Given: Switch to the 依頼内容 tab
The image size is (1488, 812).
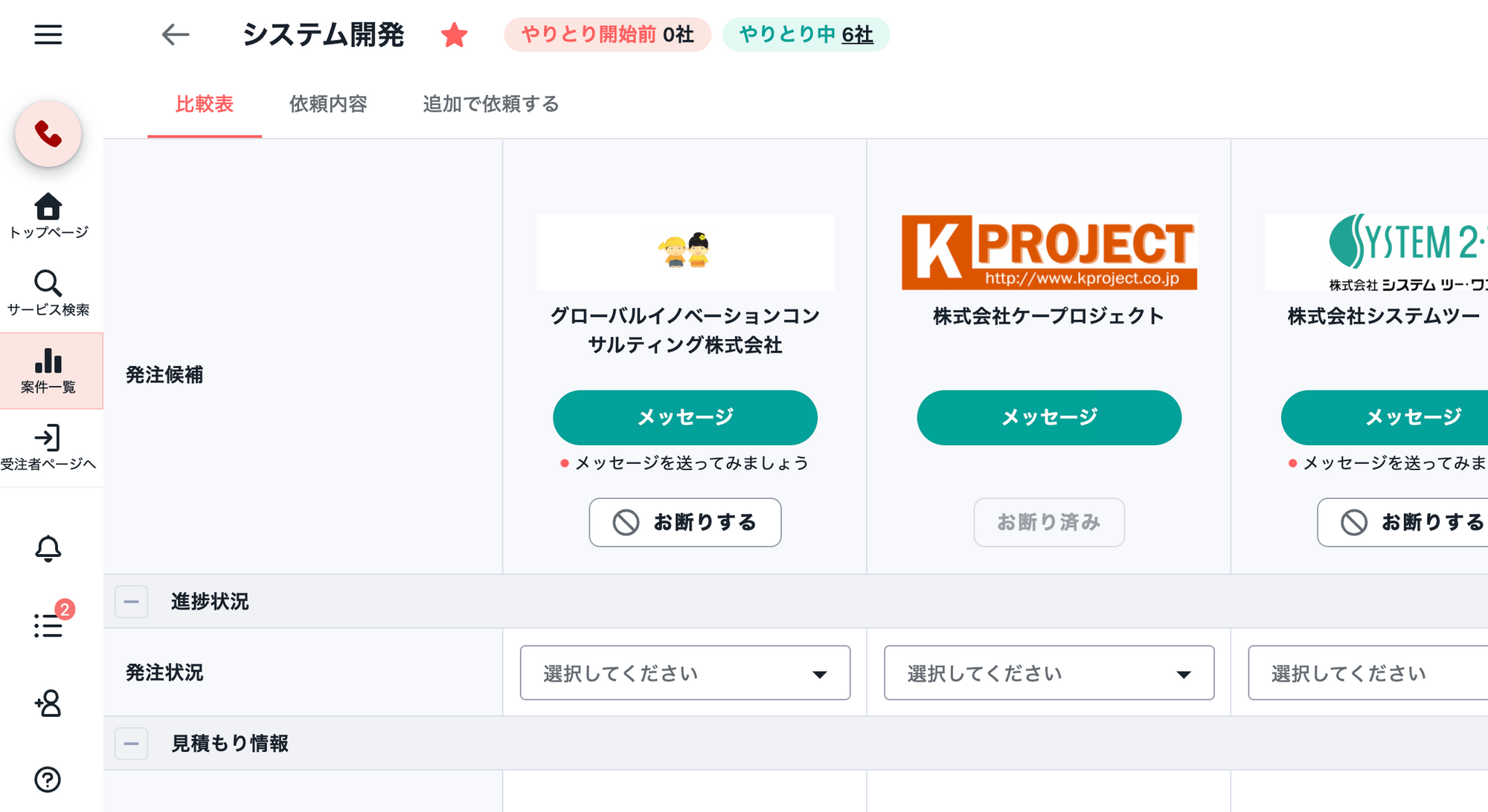Looking at the screenshot, I should pyautogui.click(x=328, y=104).
